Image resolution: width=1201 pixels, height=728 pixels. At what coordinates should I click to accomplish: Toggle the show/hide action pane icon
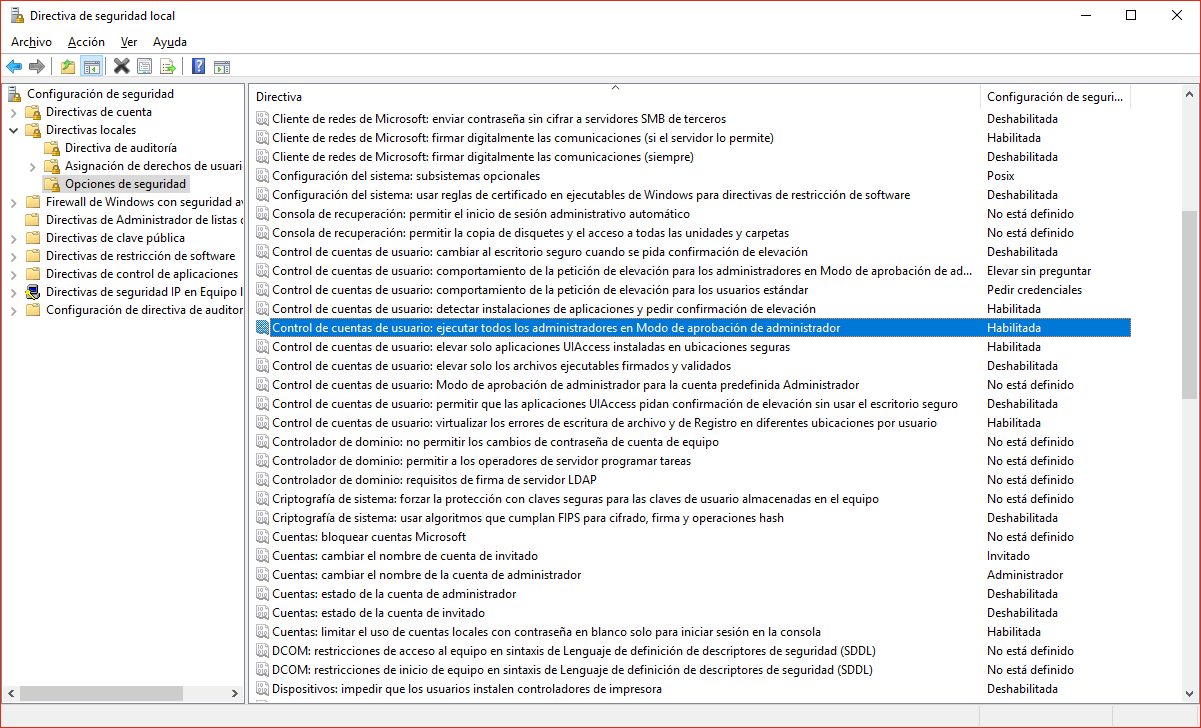tap(221, 67)
